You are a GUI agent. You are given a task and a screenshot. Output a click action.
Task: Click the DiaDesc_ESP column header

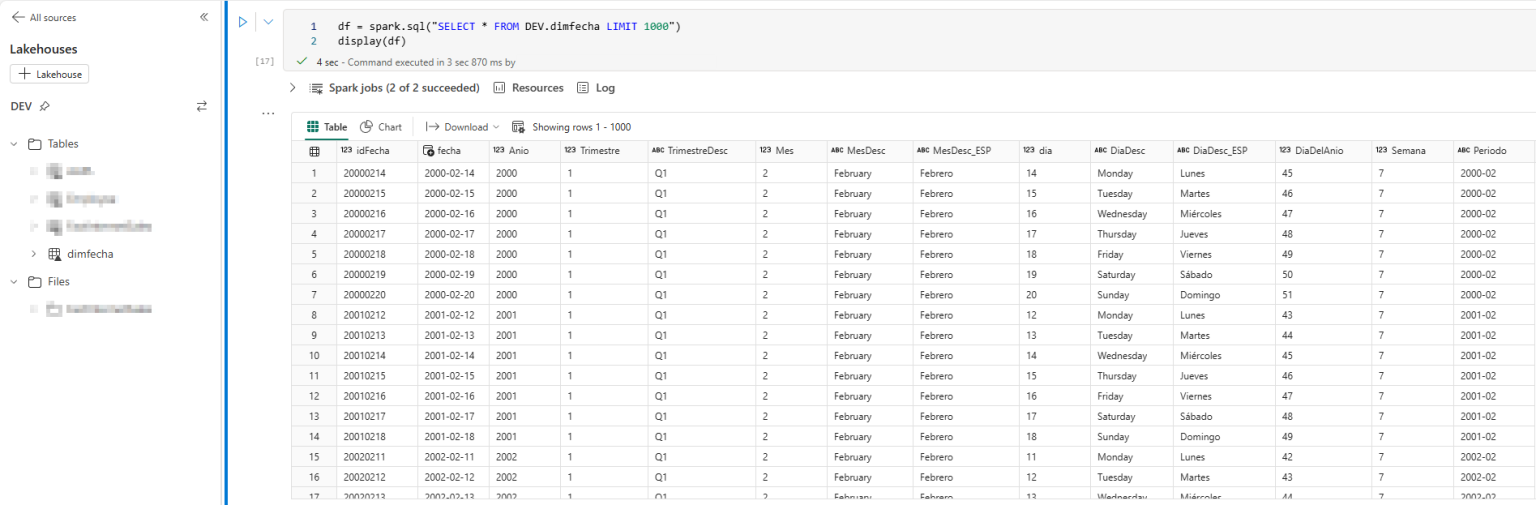click(1224, 151)
